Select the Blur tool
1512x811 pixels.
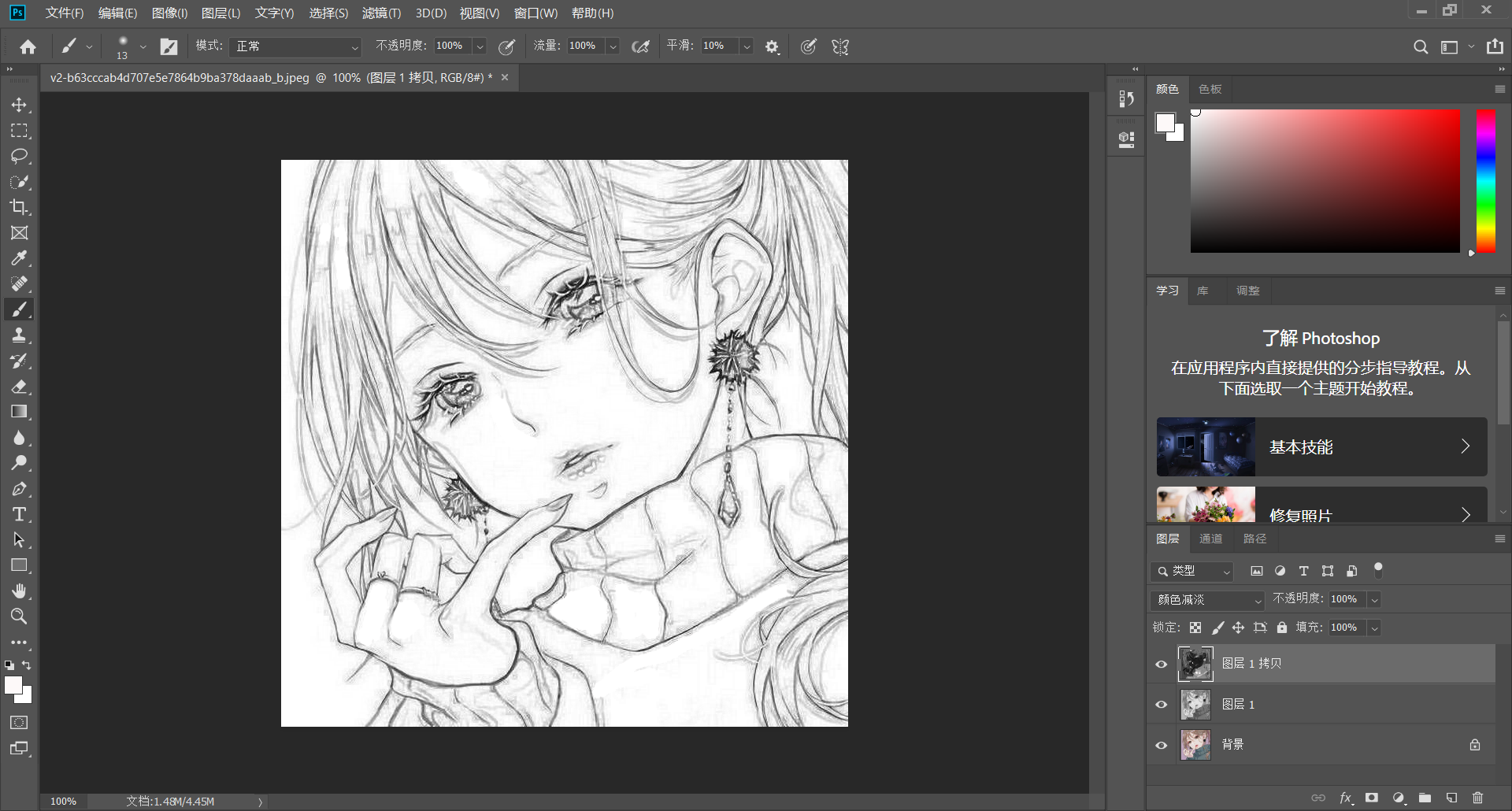coord(19,438)
